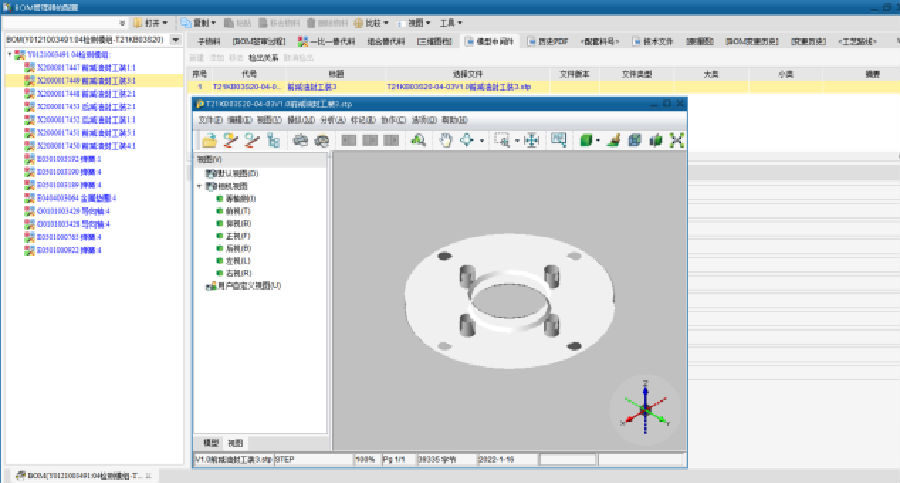Click the paint brush icon in viewer toolbar
Screen dimensions: 900x483
(x=613, y=140)
